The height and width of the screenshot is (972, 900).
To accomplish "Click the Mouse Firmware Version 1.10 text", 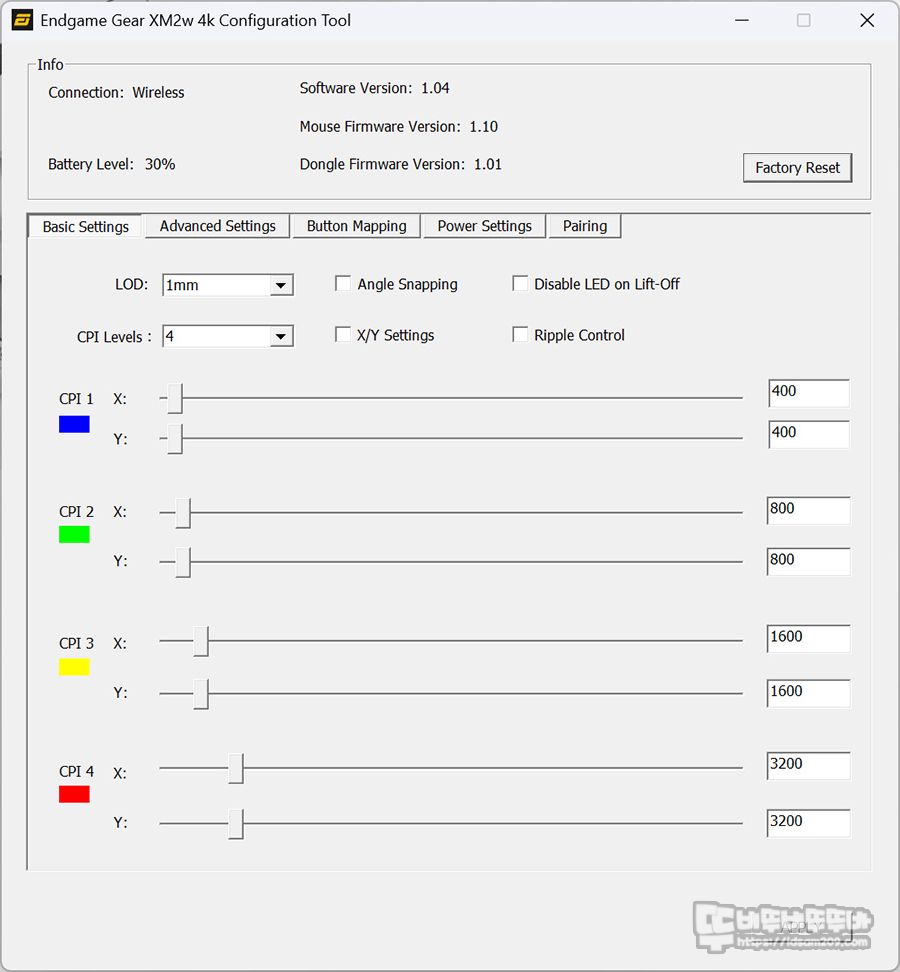I will 399,126.
